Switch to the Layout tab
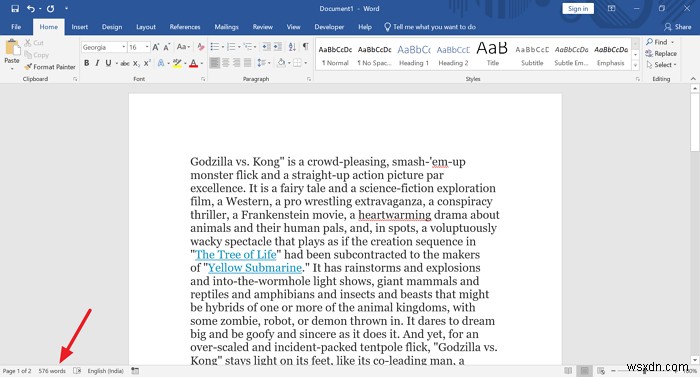Image resolution: width=700 pixels, height=377 pixels. point(146,27)
